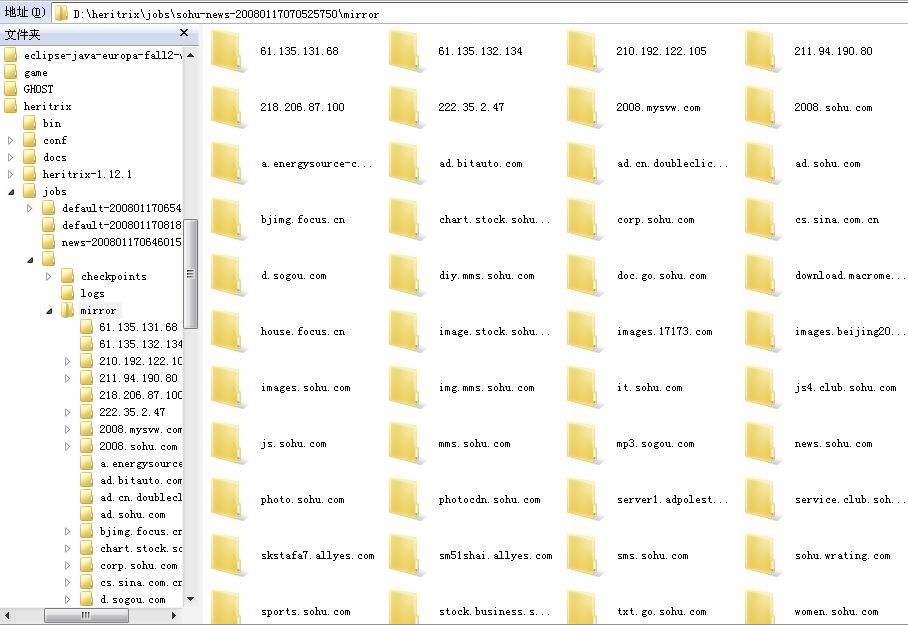The height and width of the screenshot is (625, 908).
Task: Select eclipse-java-europa-fall2 in the tree
Action: tap(102, 55)
